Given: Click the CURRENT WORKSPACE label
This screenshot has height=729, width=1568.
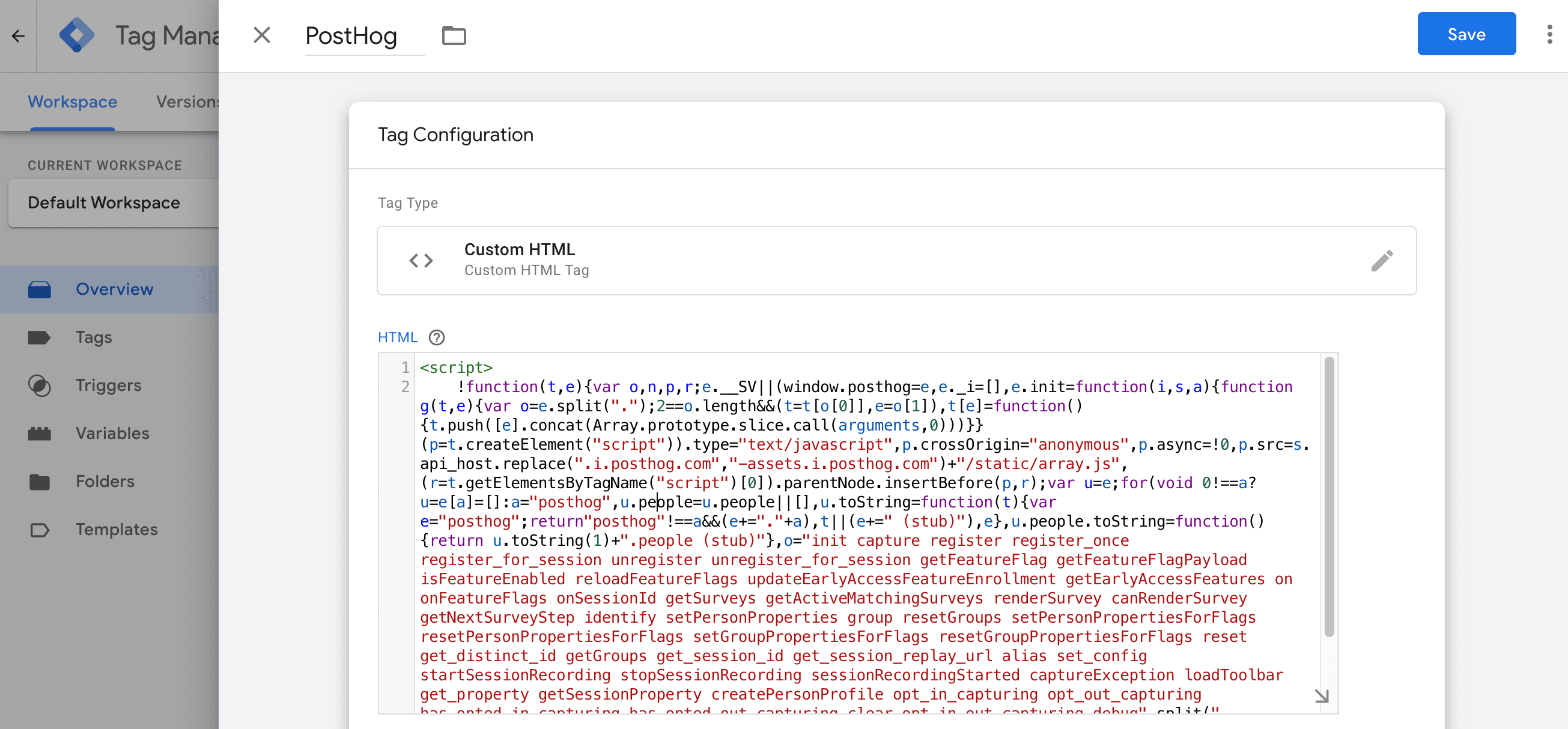Looking at the screenshot, I should [x=105, y=166].
